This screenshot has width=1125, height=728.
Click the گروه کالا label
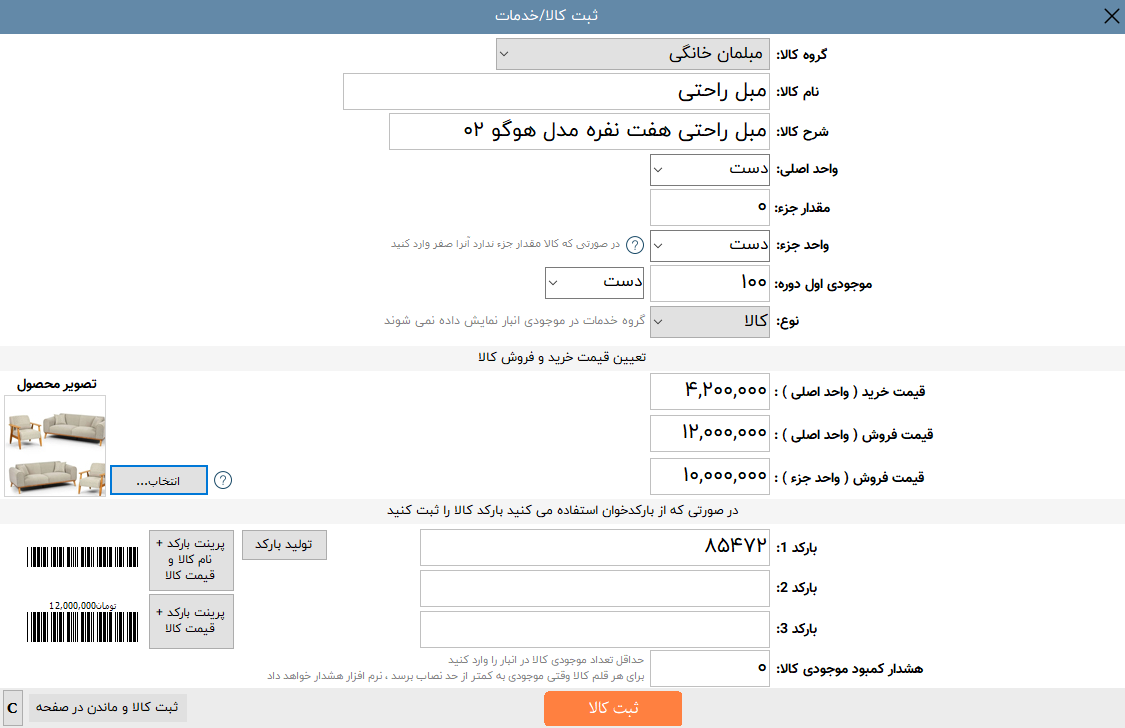801,55
